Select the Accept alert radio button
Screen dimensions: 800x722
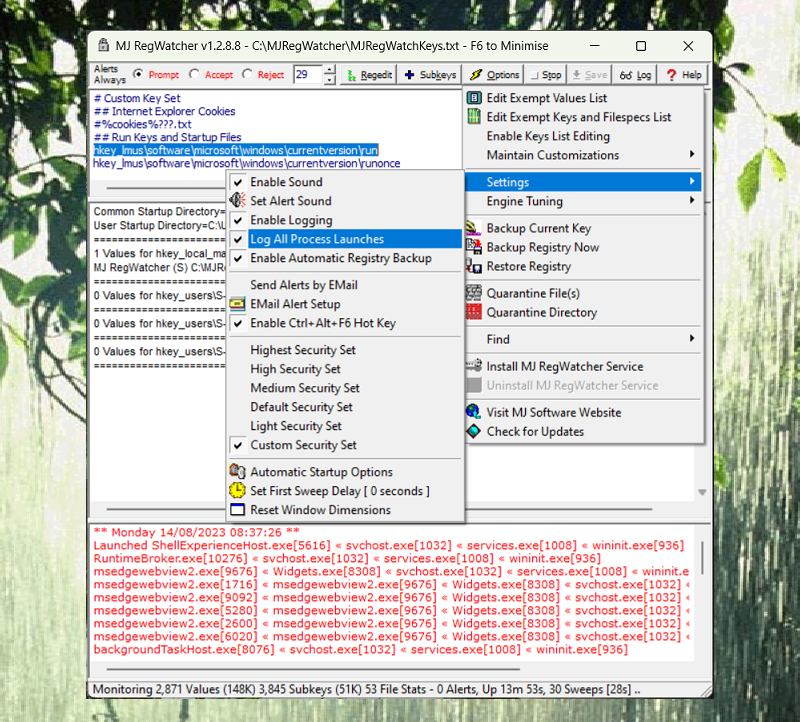(194, 74)
